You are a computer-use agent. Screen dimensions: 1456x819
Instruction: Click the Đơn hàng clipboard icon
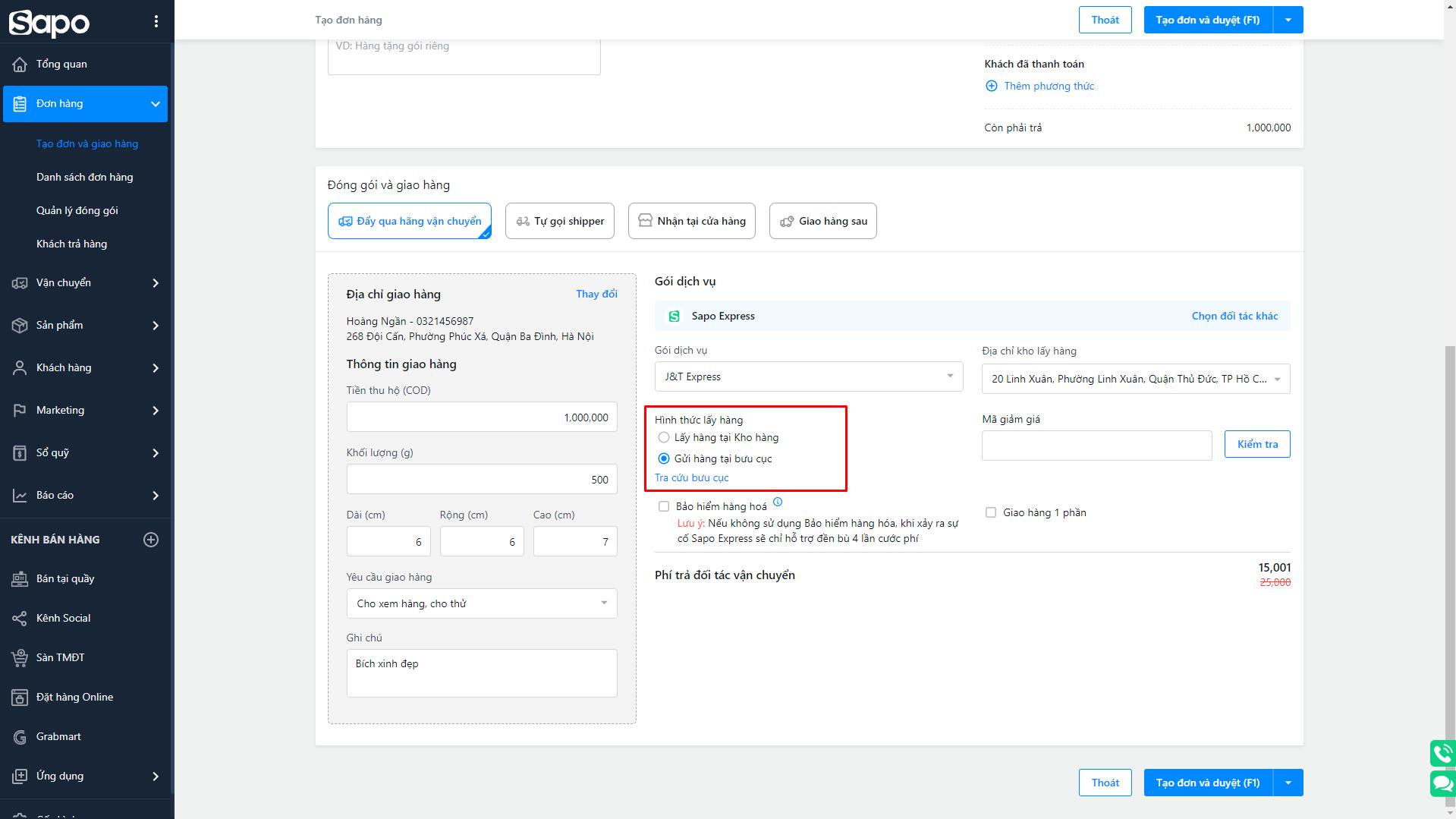(x=20, y=104)
